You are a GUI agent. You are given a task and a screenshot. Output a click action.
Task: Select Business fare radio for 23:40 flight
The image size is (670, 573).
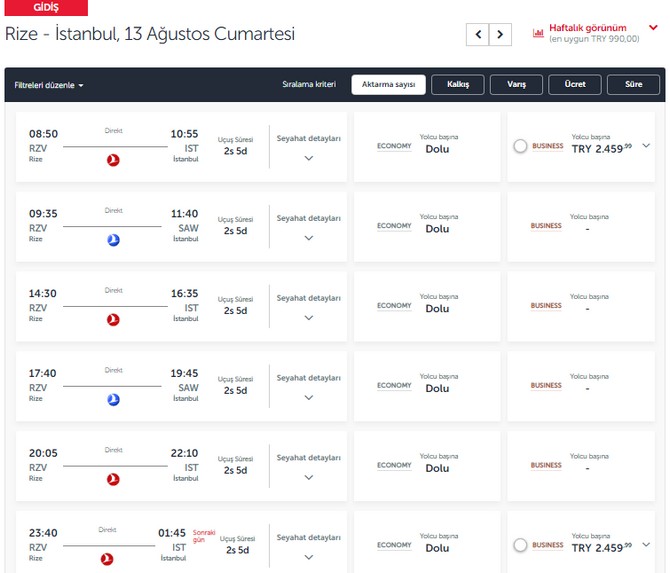[520, 545]
